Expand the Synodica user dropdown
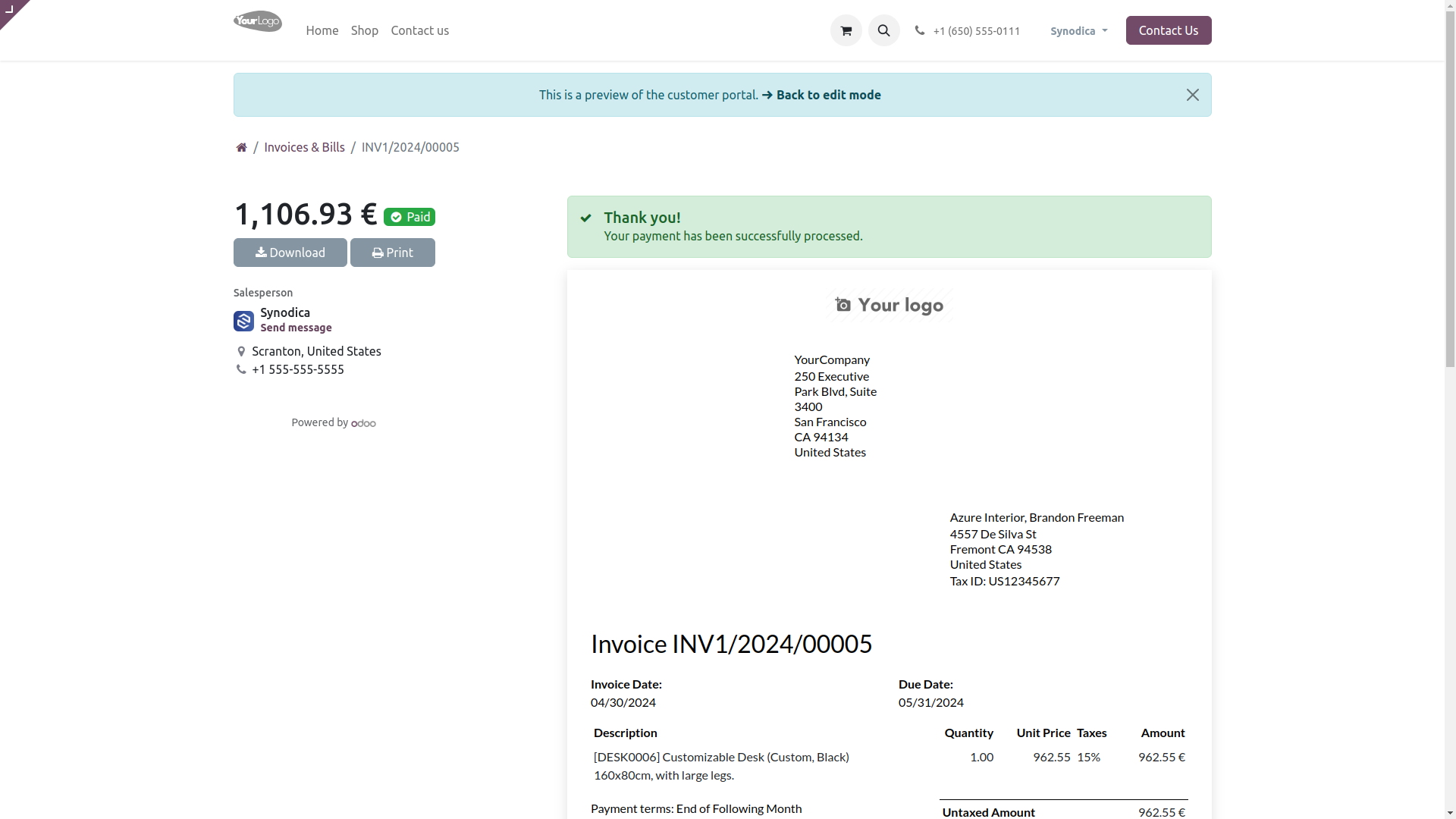Viewport: 1456px width, 819px height. pyautogui.click(x=1078, y=31)
